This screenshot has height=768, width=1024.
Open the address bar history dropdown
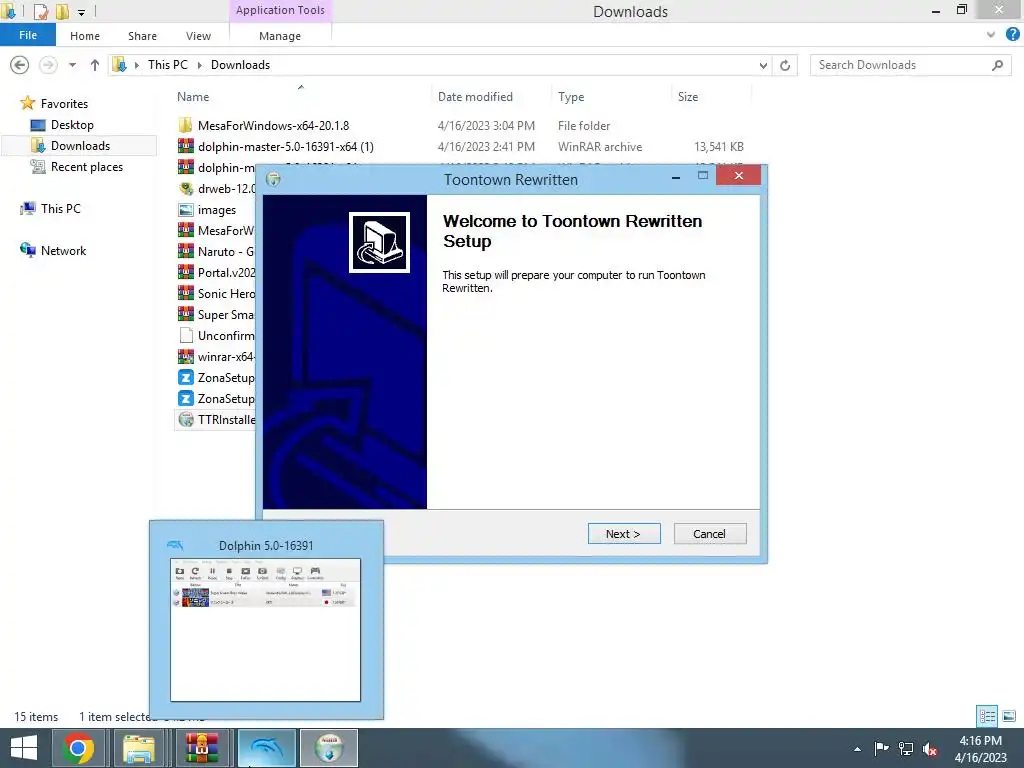tap(763, 65)
